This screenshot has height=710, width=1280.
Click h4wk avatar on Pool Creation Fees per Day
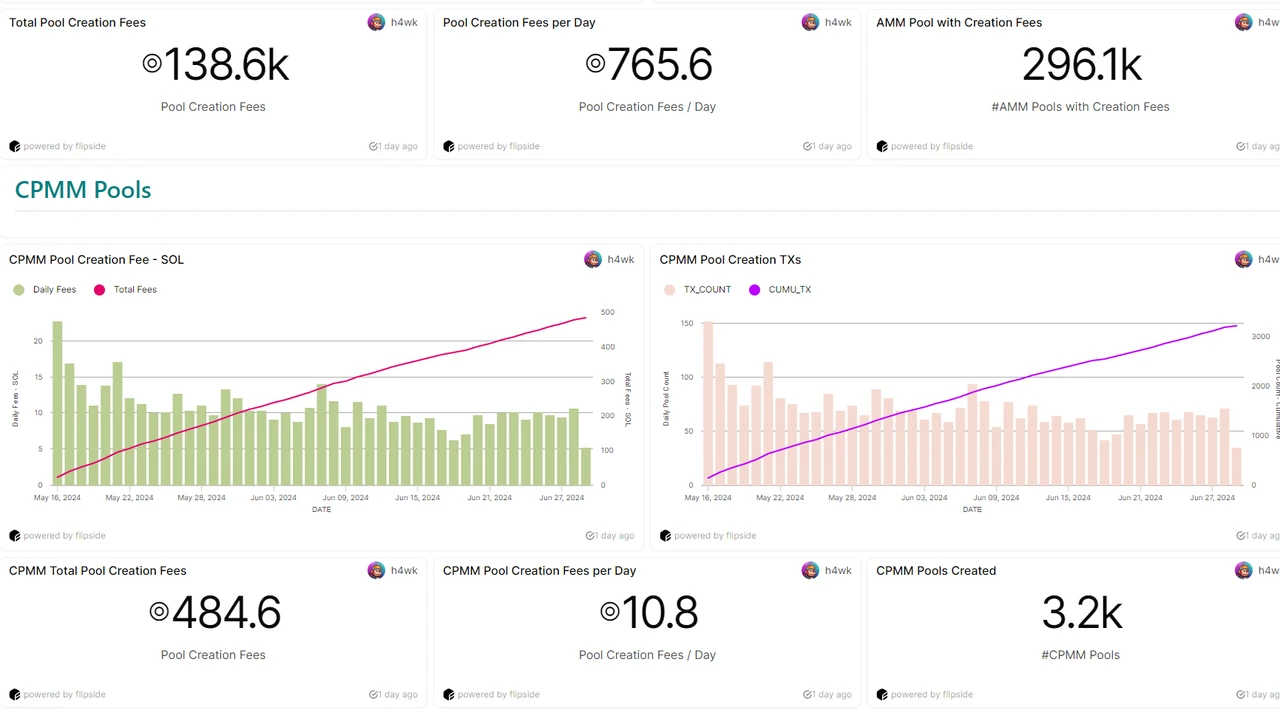pyautogui.click(x=810, y=22)
